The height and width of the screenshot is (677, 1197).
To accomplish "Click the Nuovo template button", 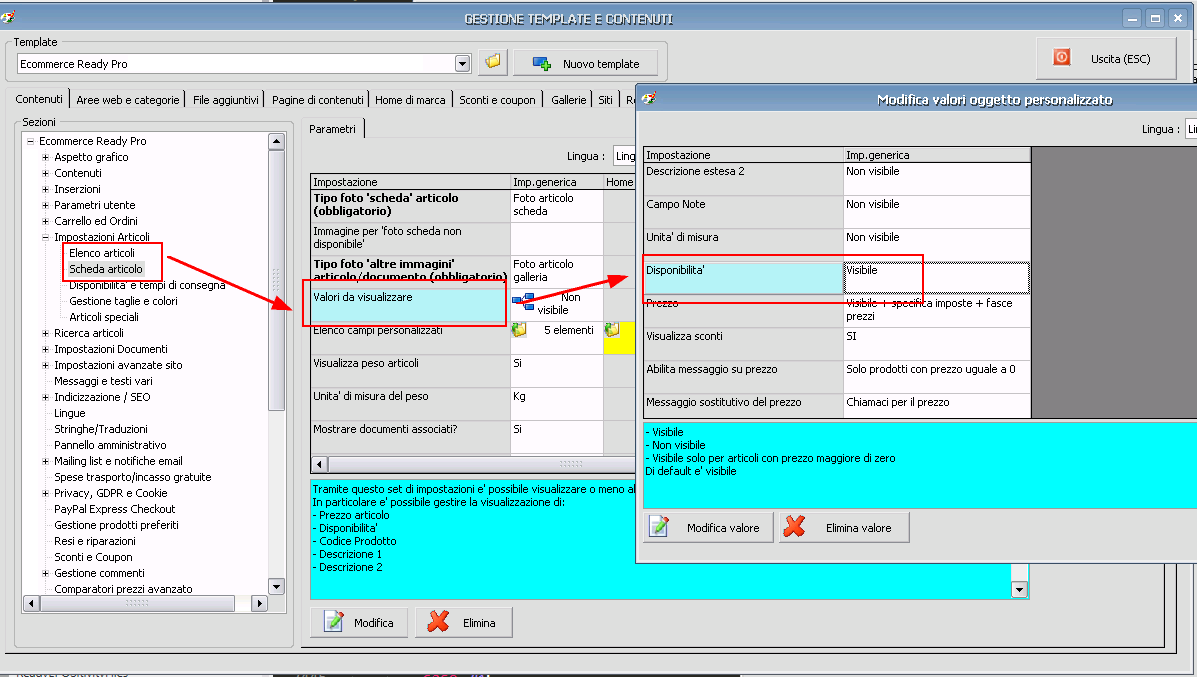I will tap(587, 63).
